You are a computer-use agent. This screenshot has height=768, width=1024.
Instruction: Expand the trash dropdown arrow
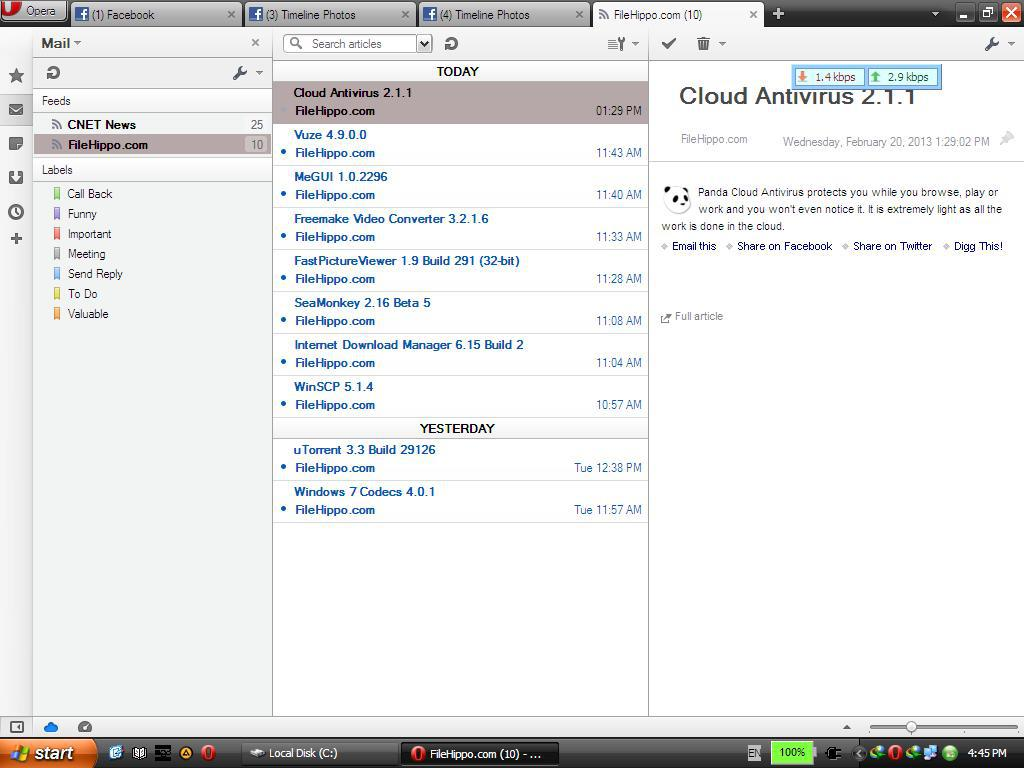(722, 44)
